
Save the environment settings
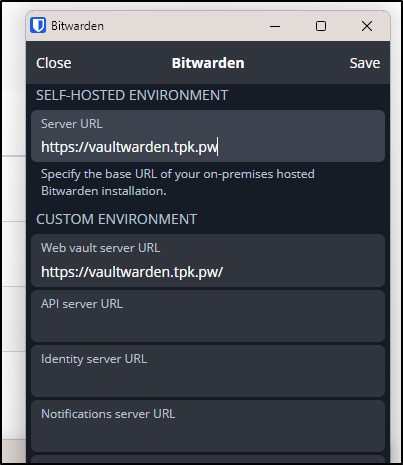[x=365, y=63]
